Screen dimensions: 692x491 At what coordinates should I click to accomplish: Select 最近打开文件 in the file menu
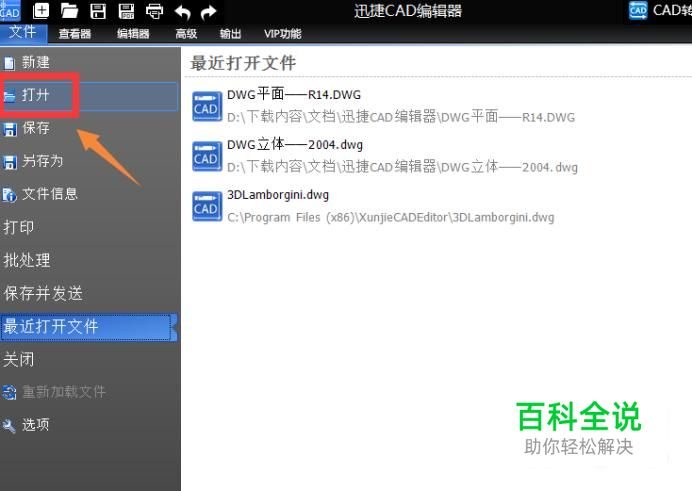coord(88,327)
